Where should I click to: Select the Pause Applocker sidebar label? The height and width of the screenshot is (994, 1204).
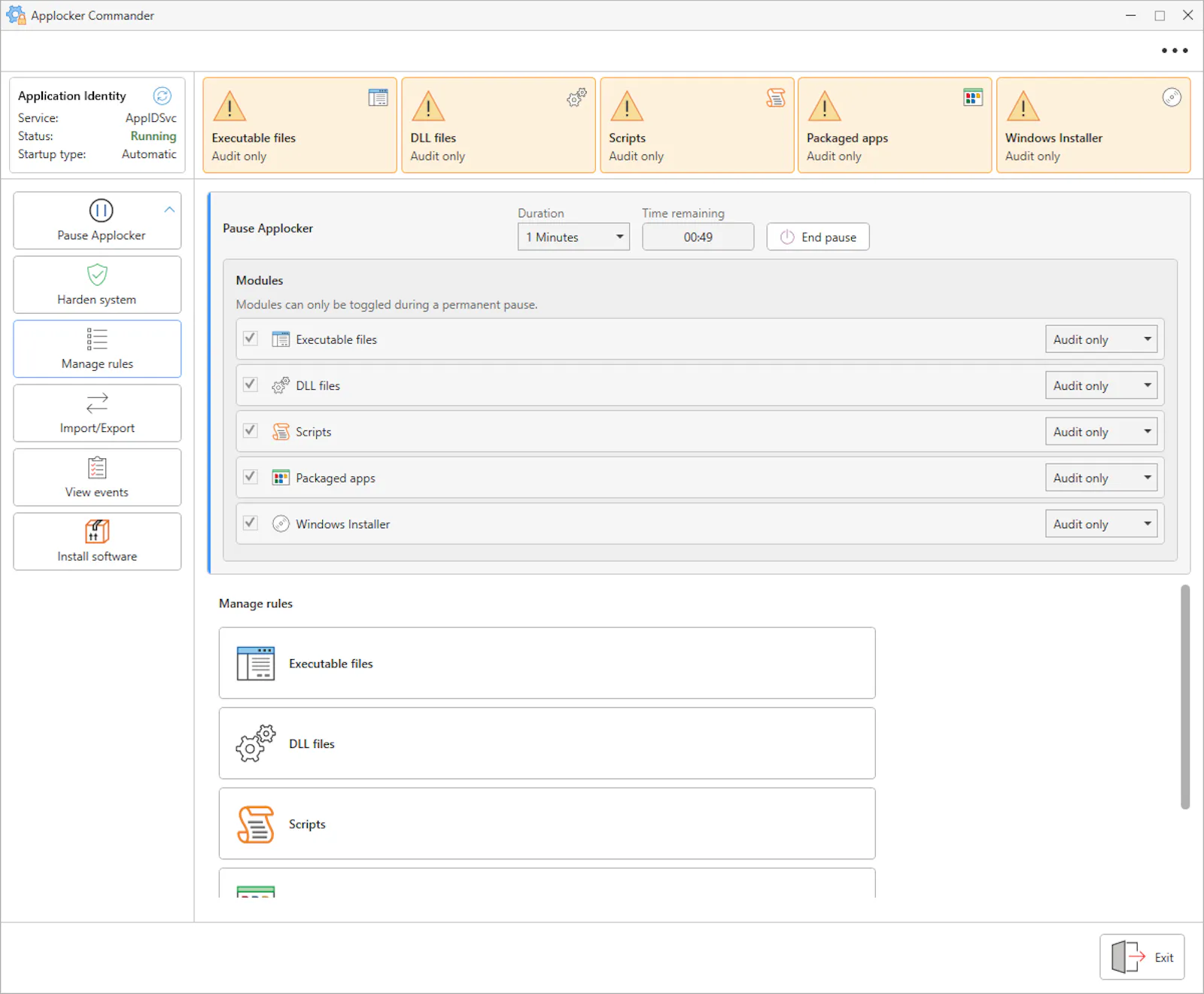pos(101,236)
